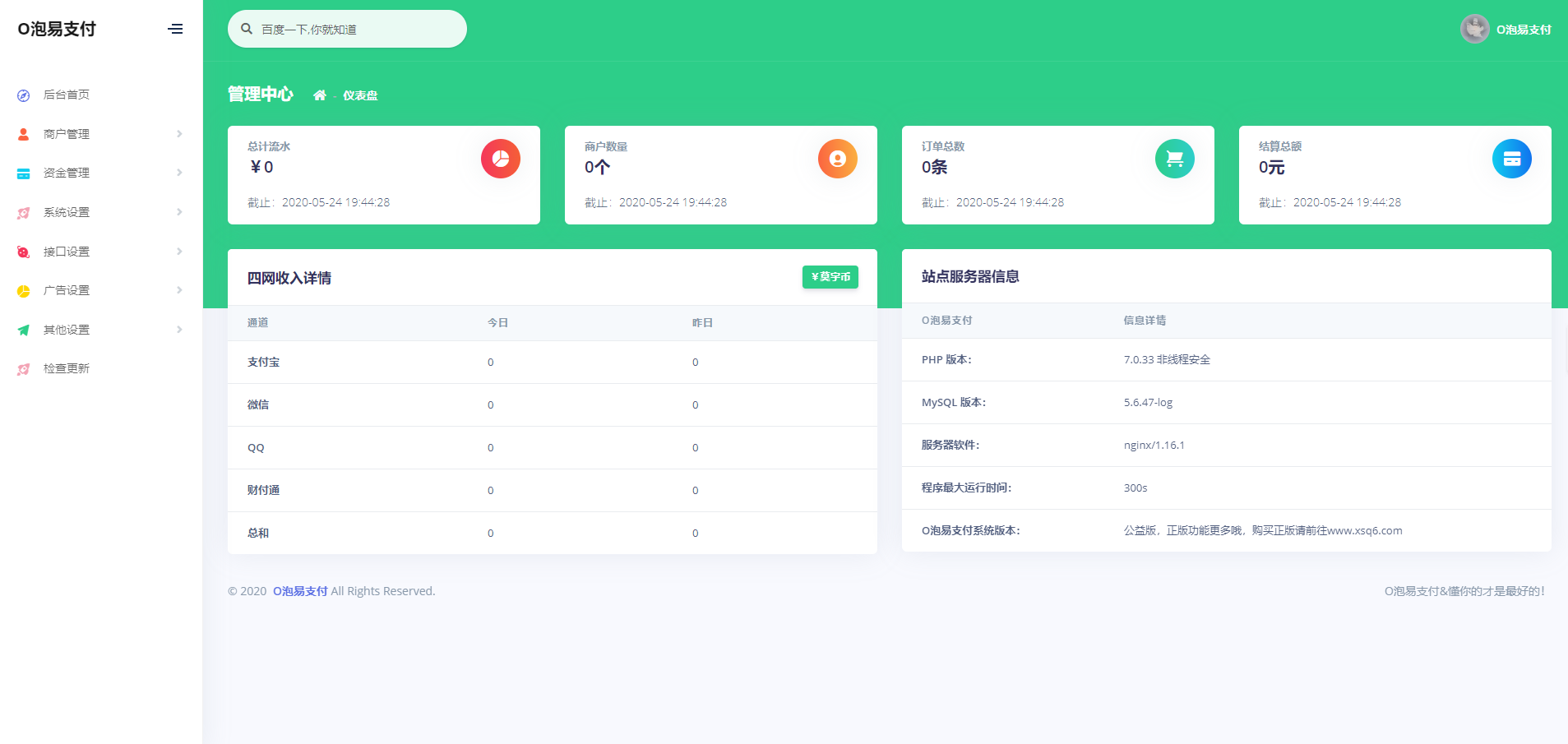Click the 服务器软件 label
The height and width of the screenshot is (744, 1568).
pyautogui.click(x=951, y=445)
